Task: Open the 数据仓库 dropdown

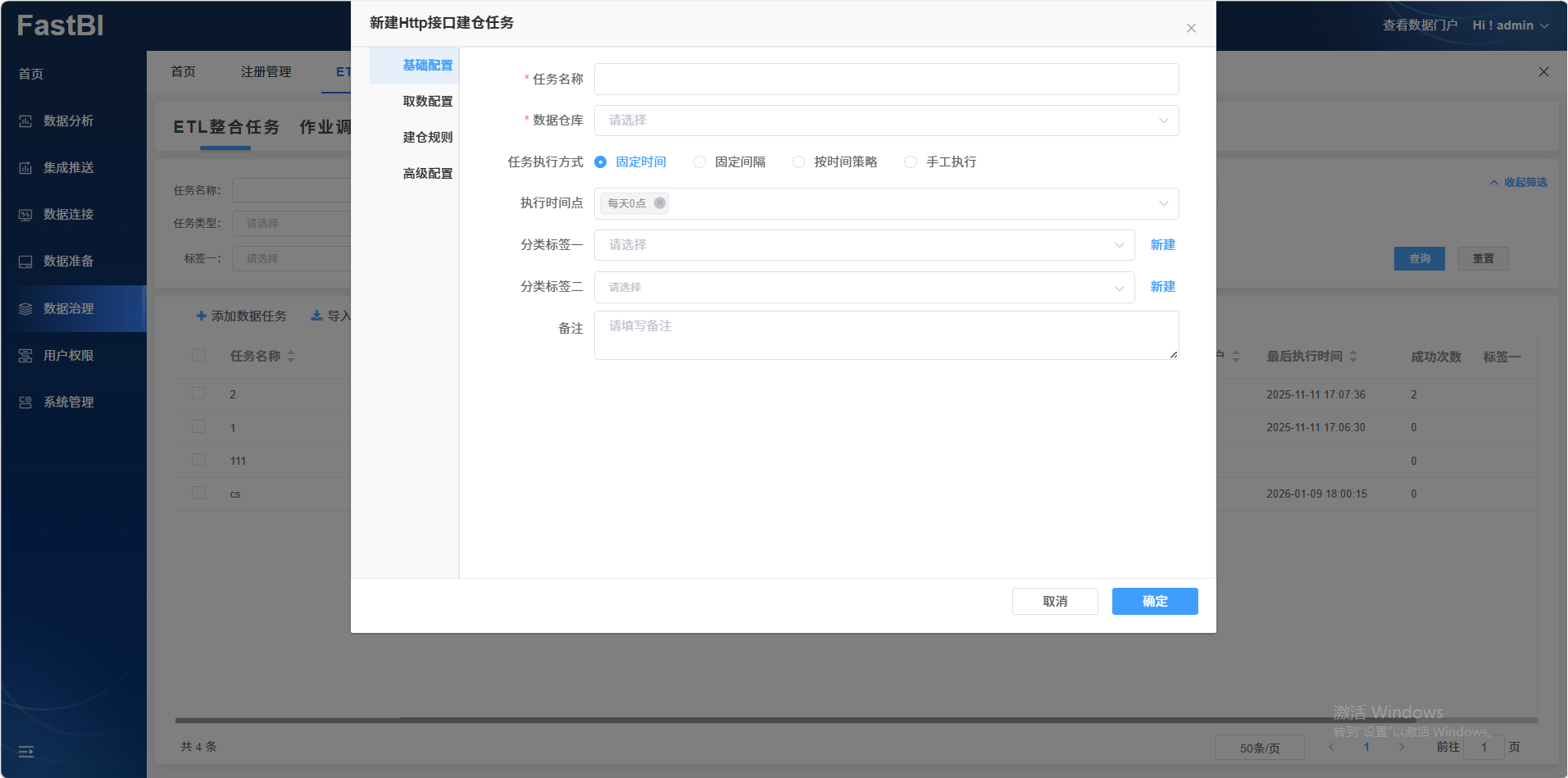Action: pyautogui.click(x=886, y=121)
